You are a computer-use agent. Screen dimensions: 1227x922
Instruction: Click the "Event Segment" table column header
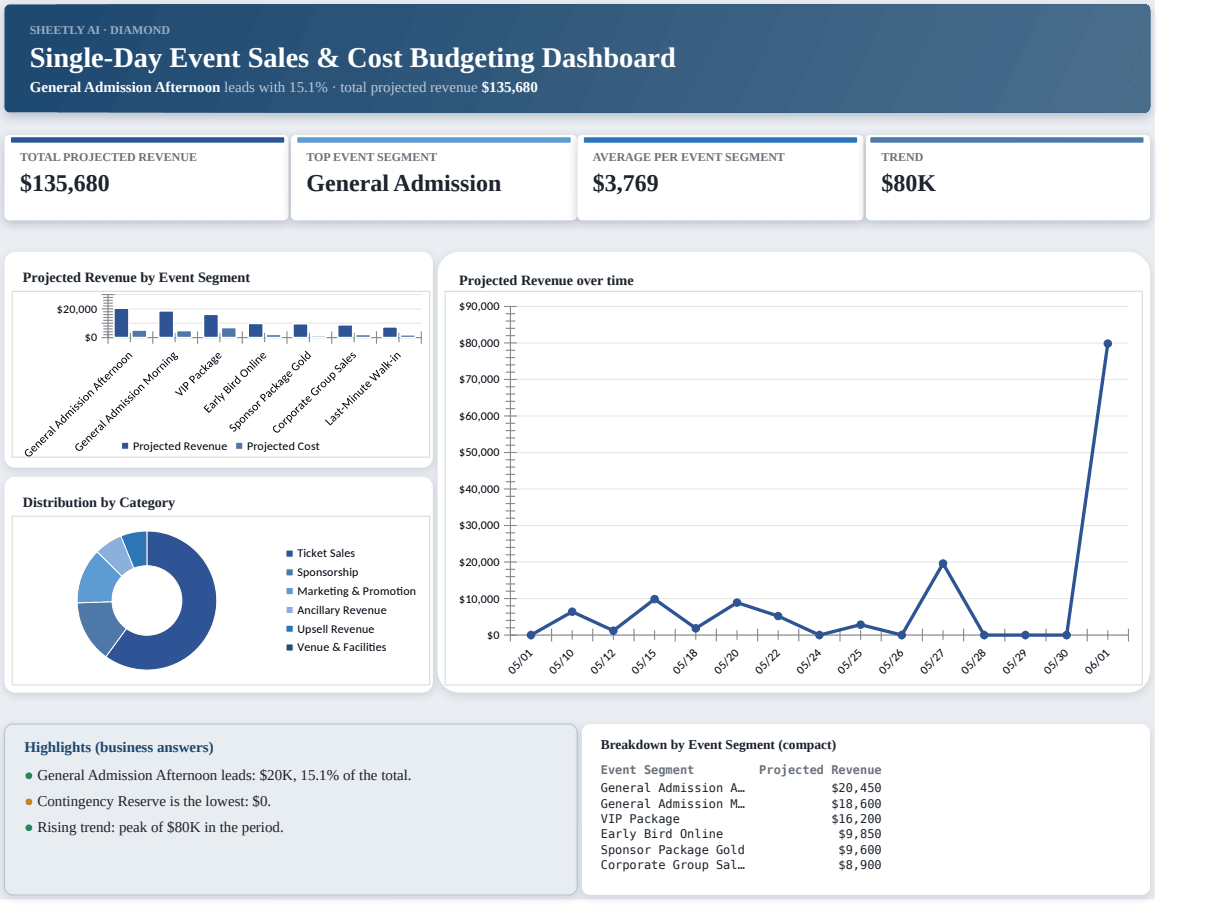647,770
